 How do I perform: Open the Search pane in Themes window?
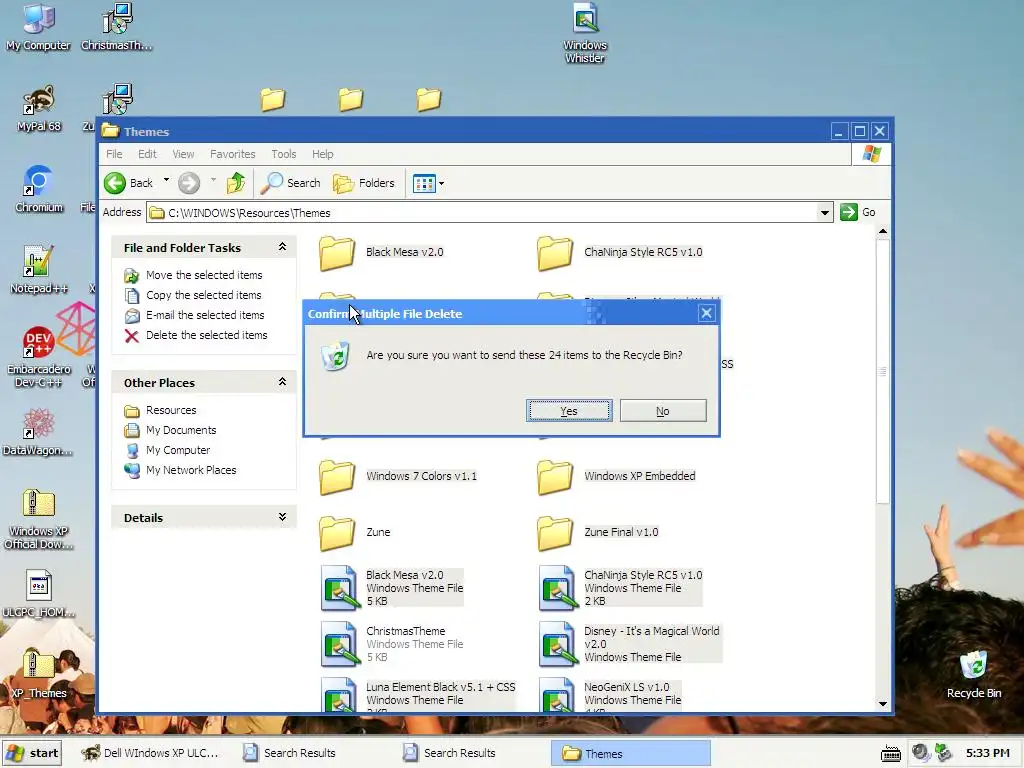[x=291, y=183]
